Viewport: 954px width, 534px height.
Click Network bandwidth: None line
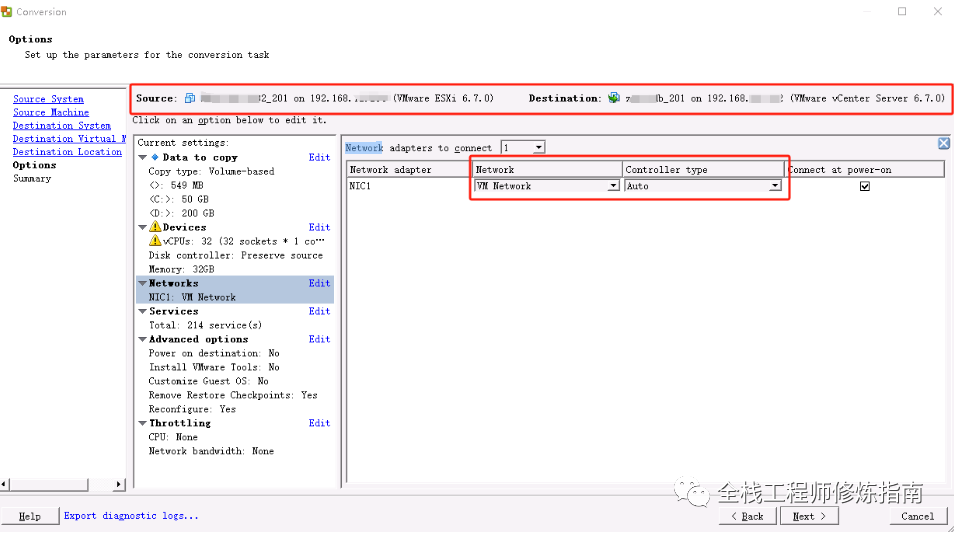(211, 451)
